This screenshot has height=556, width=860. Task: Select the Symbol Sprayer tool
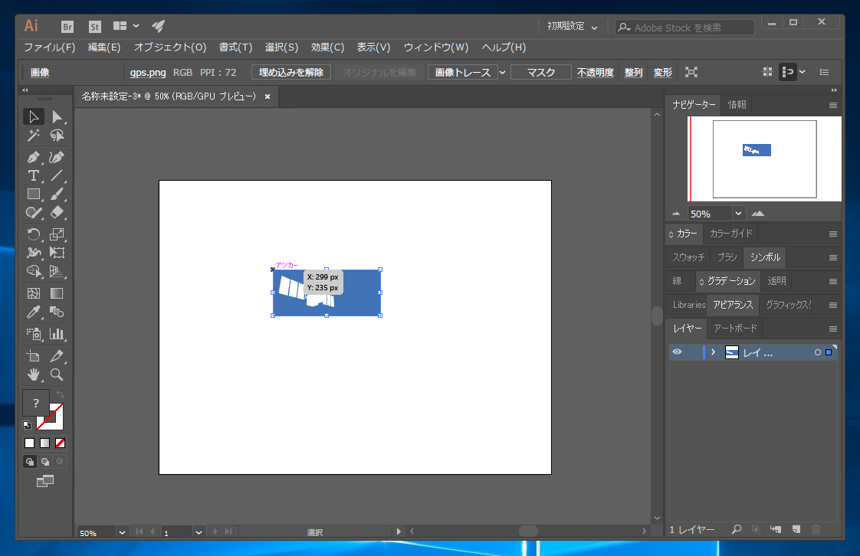33,333
